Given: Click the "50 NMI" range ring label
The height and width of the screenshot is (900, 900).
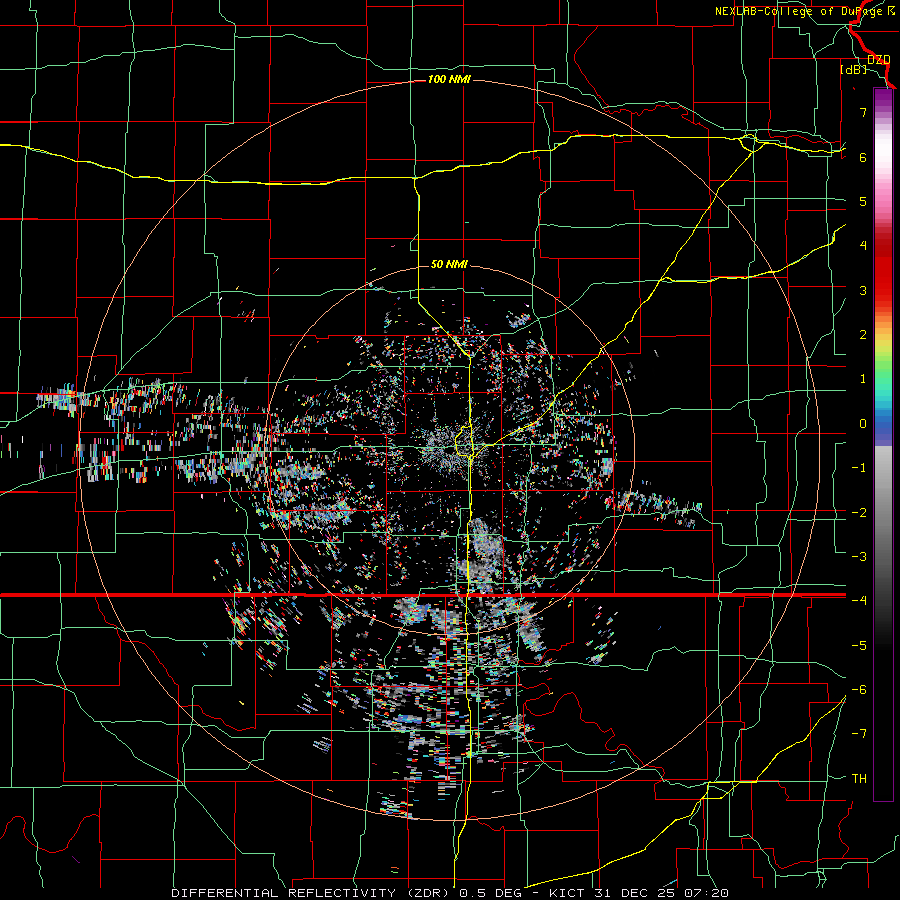Looking at the screenshot, I should tap(449, 265).
